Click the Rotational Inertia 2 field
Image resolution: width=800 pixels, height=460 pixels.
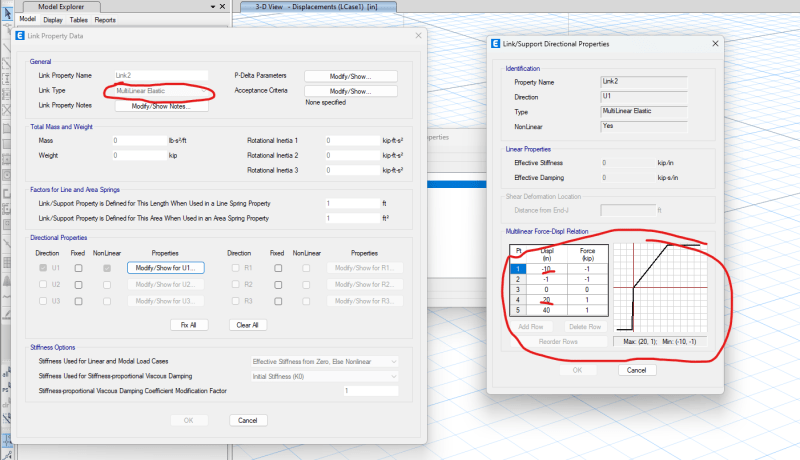pos(353,156)
